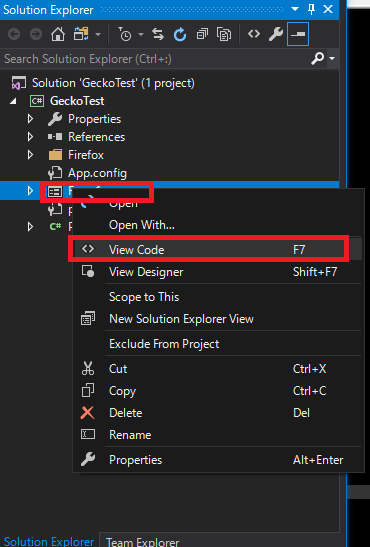Click the Home icon in Solution Explorer toolbar

[x=58, y=34]
